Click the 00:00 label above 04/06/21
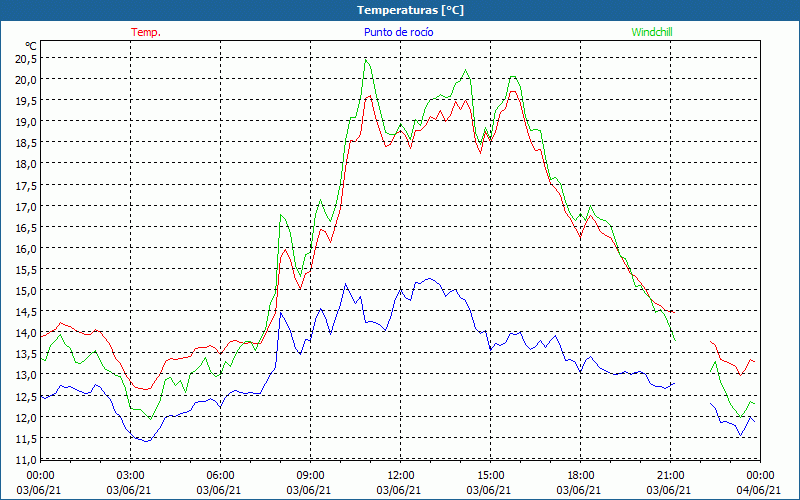The height and width of the screenshot is (500, 800). [760, 476]
